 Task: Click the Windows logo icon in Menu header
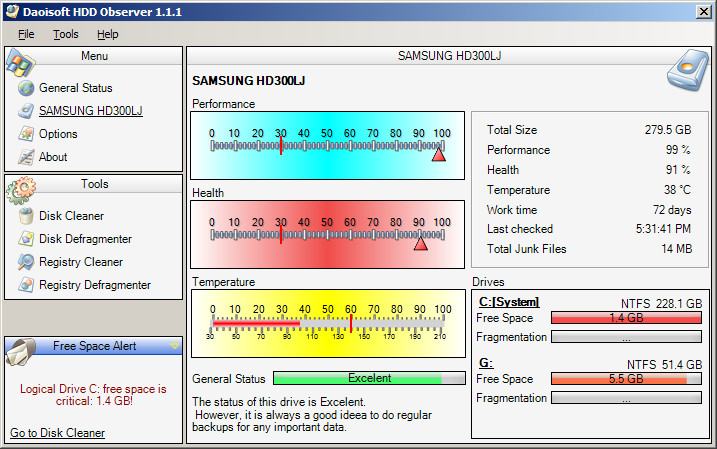click(x=20, y=63)
